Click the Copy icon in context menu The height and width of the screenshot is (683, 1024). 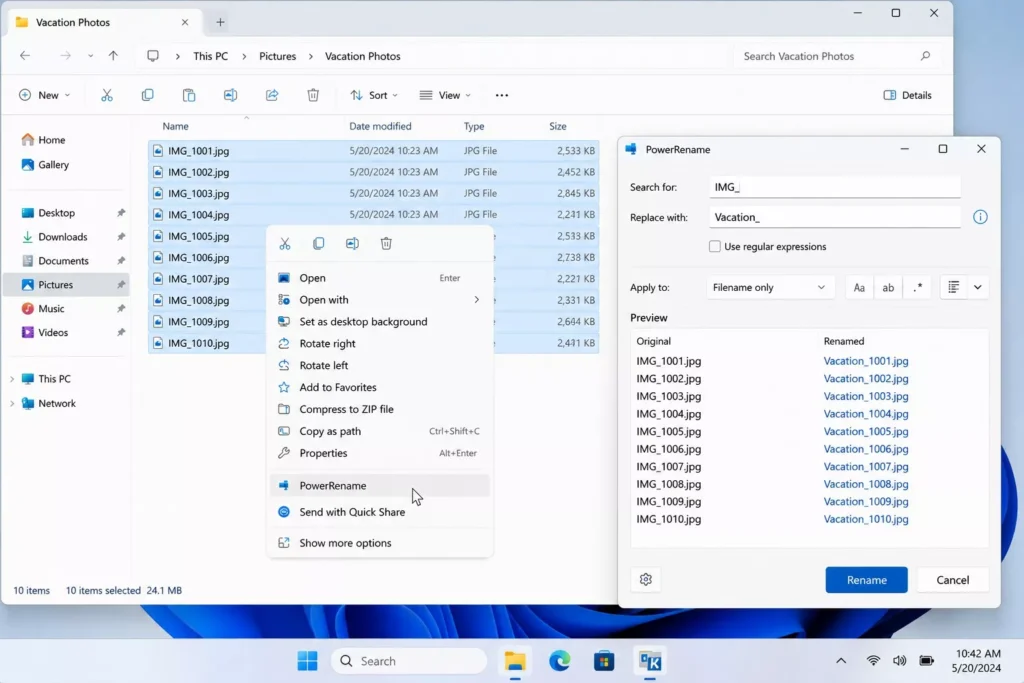pos(319,244)
